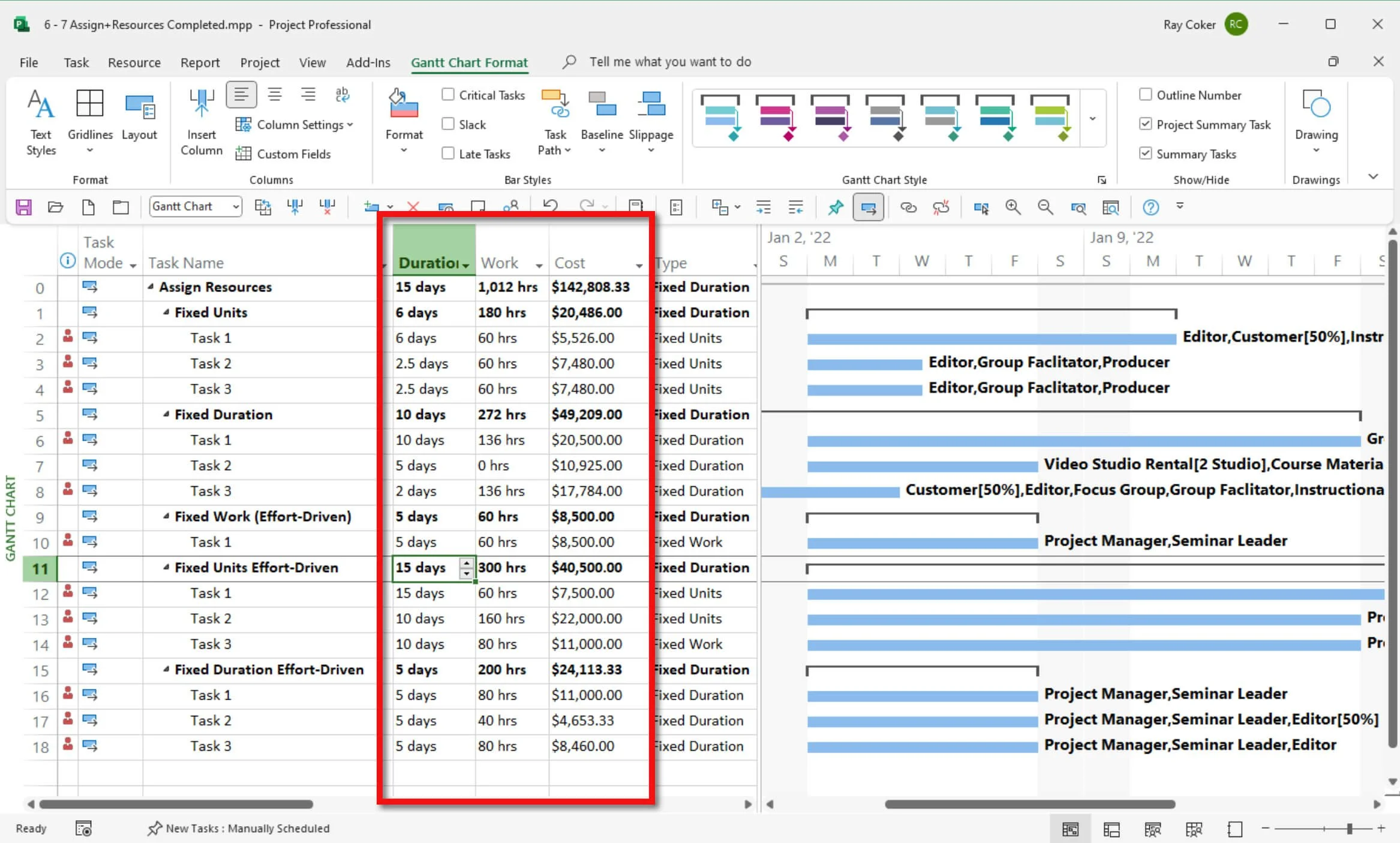Collapse the ribbon

[x=1373, y=177]
